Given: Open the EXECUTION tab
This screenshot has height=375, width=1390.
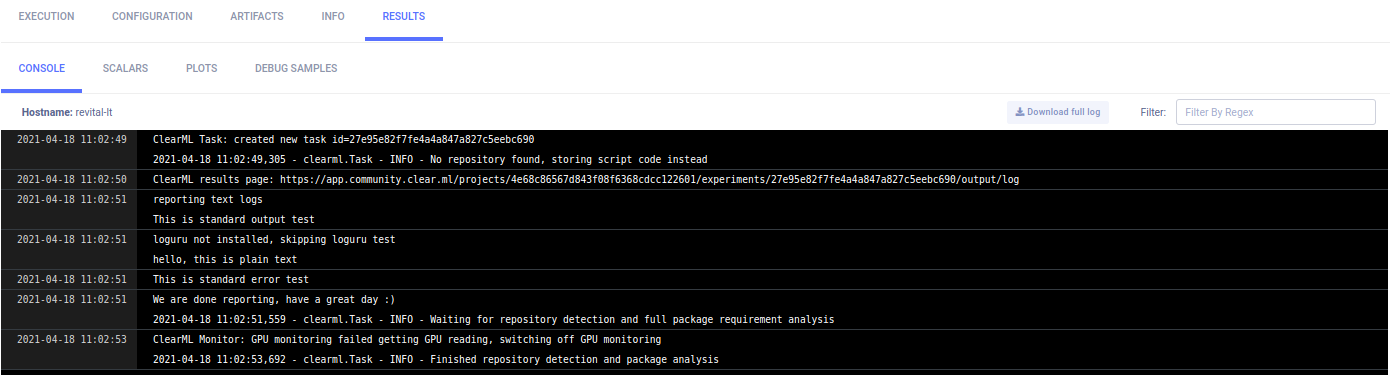Looking at the screenshot, I should click(47, 17).
